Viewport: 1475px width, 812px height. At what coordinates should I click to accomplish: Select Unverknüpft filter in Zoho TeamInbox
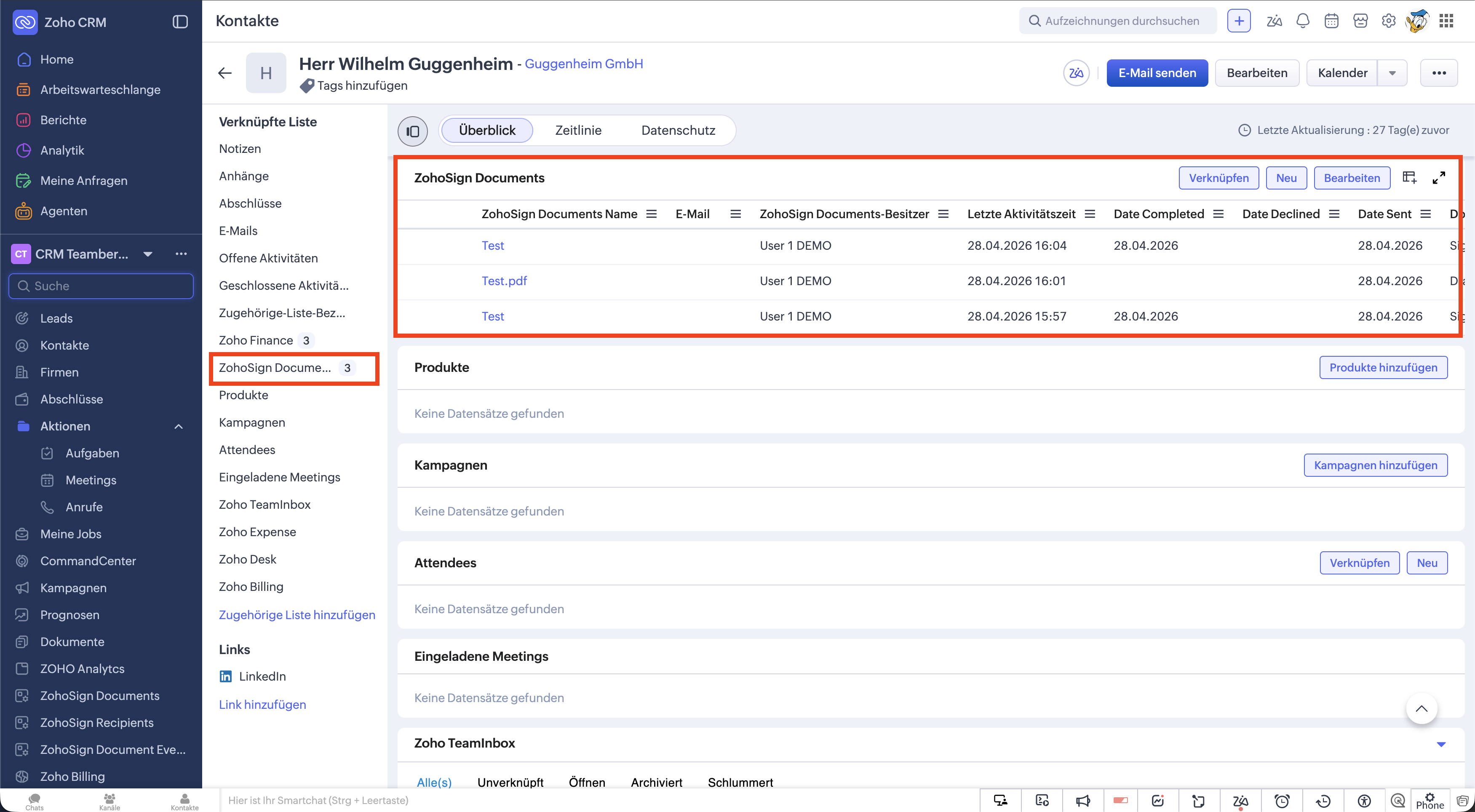pos(510,783)
